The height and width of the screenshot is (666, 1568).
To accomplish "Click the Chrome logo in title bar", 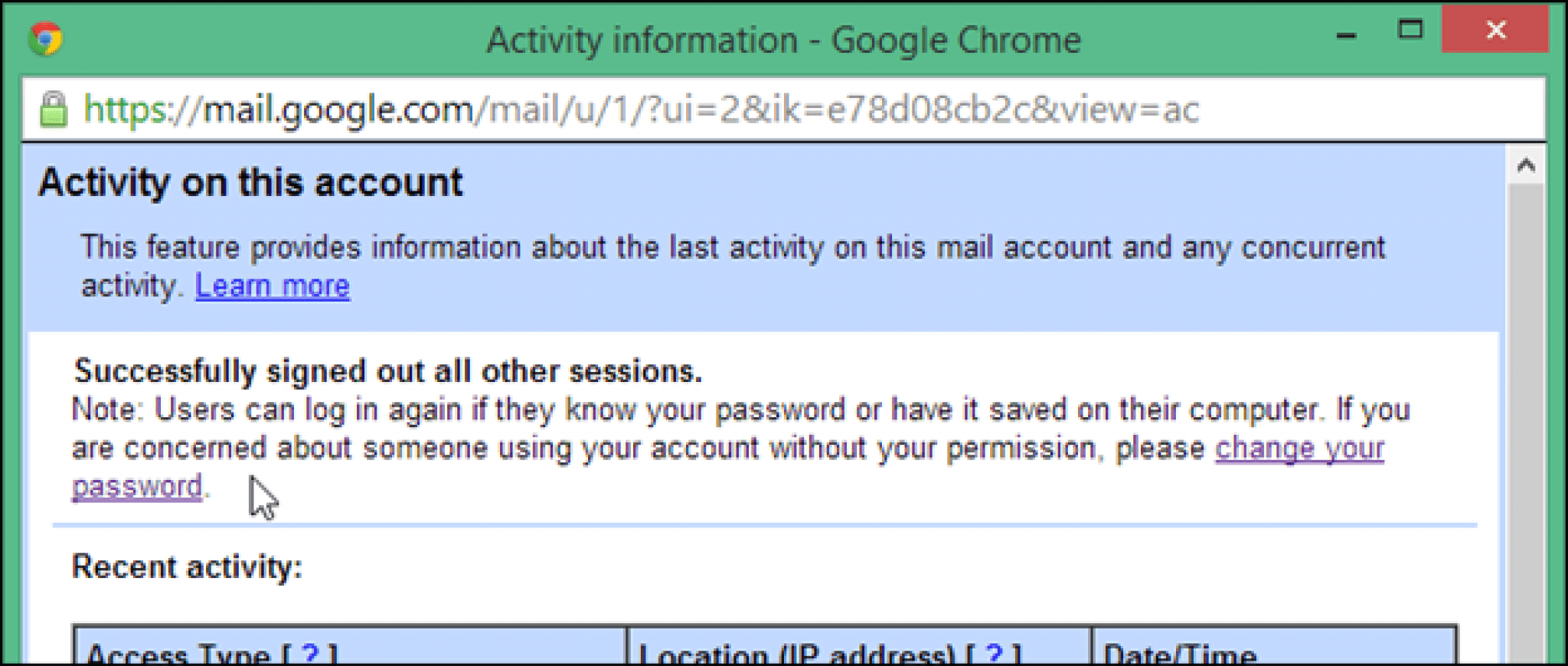I will click(x=45, y=39).
